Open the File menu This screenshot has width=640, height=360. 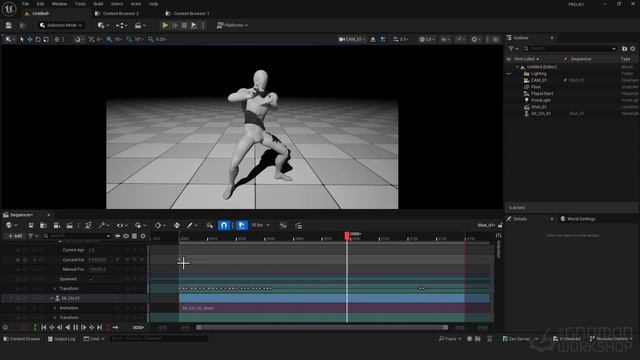point(25,4)
